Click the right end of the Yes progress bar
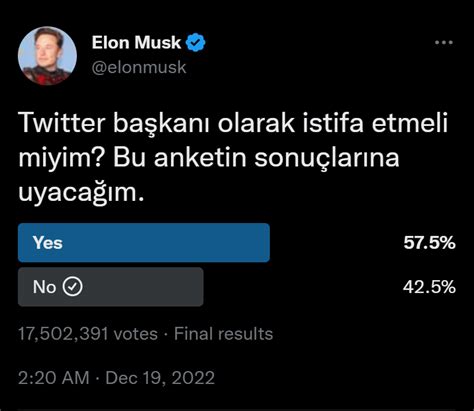 click(265, 243)
